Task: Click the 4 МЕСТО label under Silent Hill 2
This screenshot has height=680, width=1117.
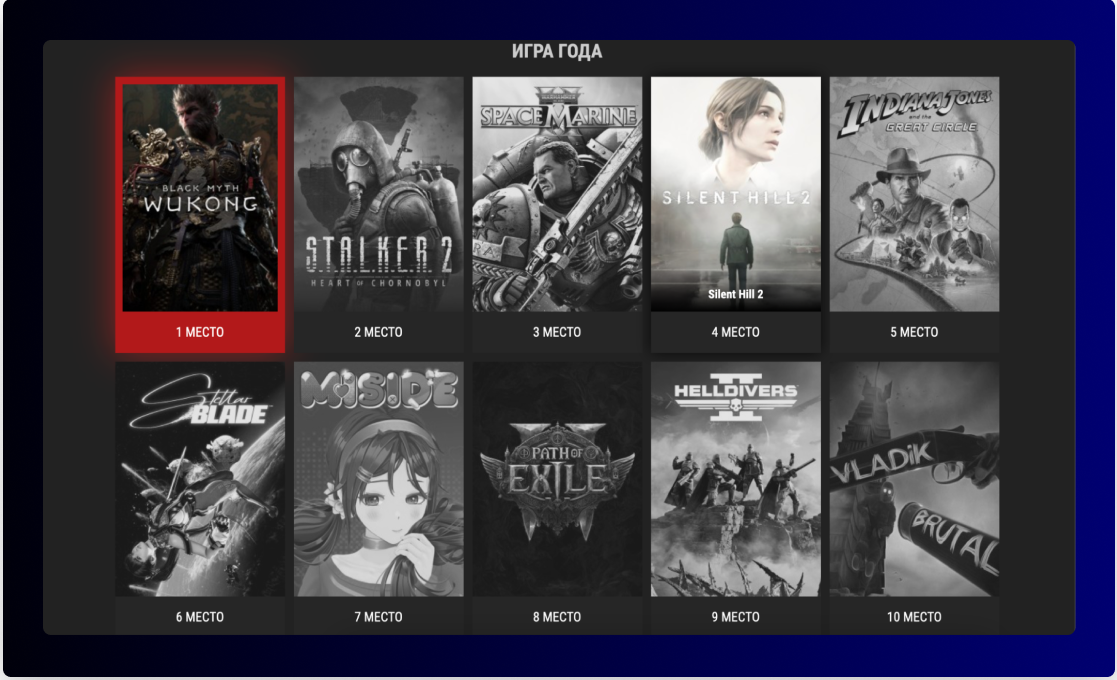Action: point(735,332)
